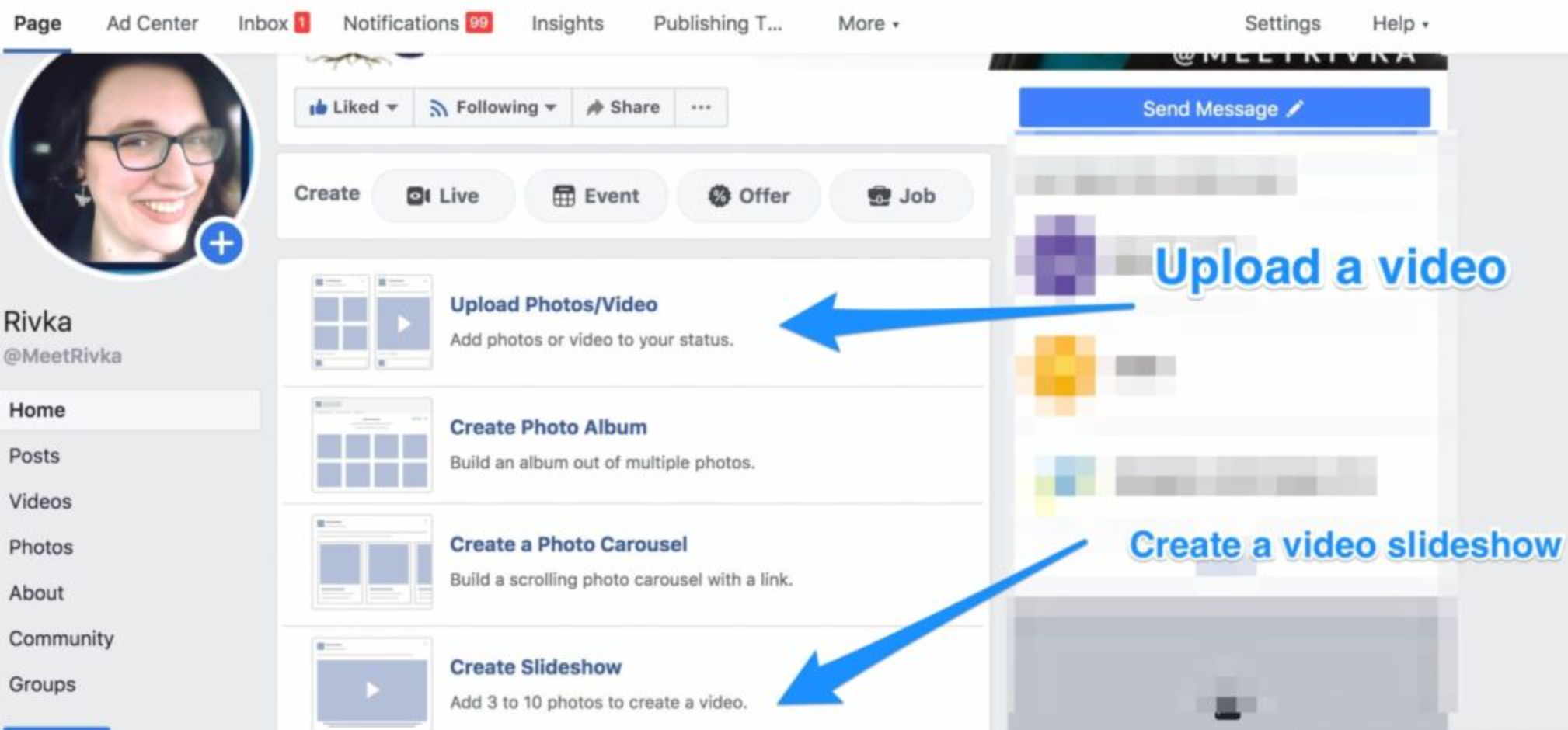
Task: Open more options via the ellipsis button
Action: [x=700, y=107]
